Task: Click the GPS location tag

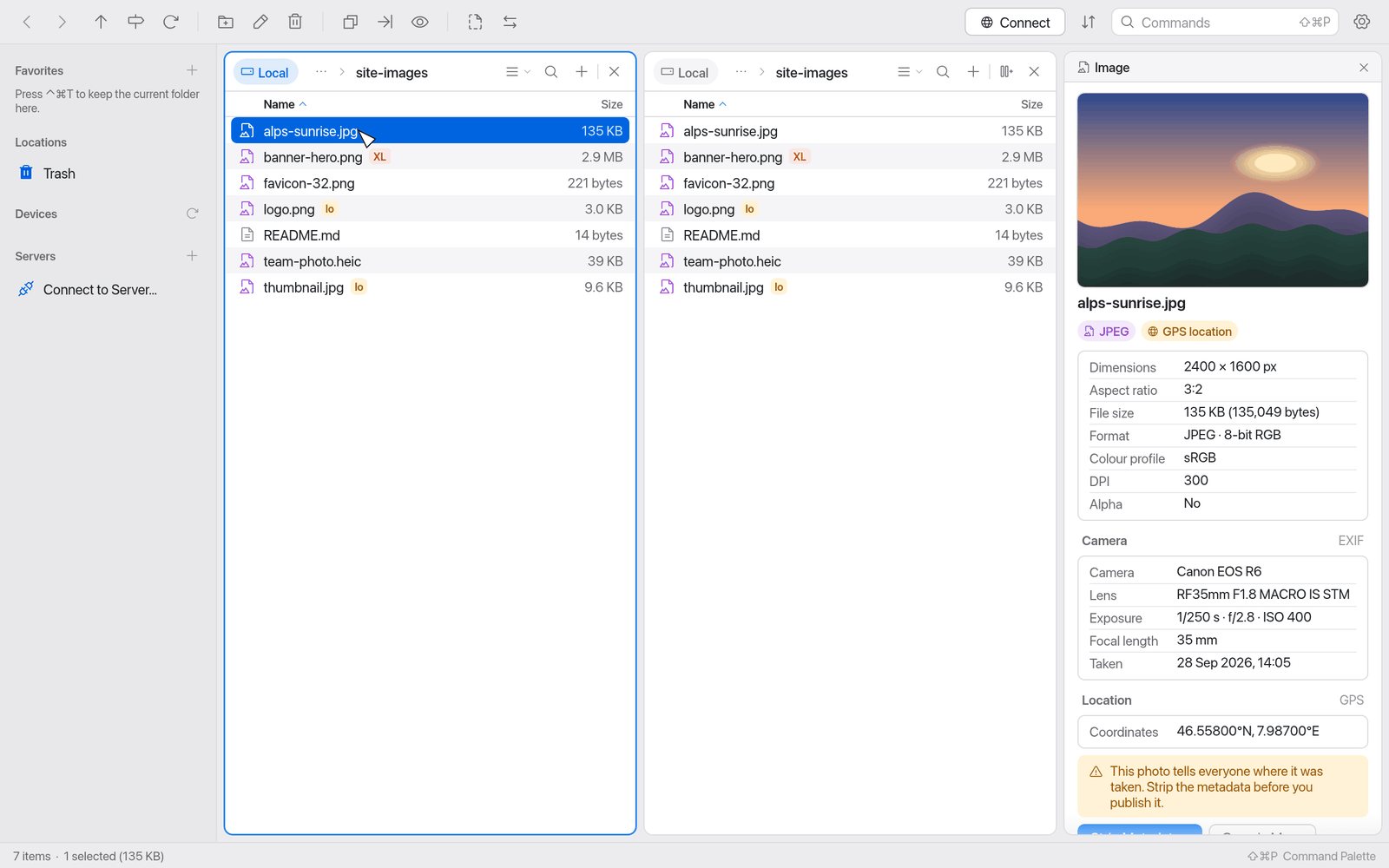Action: tap(1189, 332)
